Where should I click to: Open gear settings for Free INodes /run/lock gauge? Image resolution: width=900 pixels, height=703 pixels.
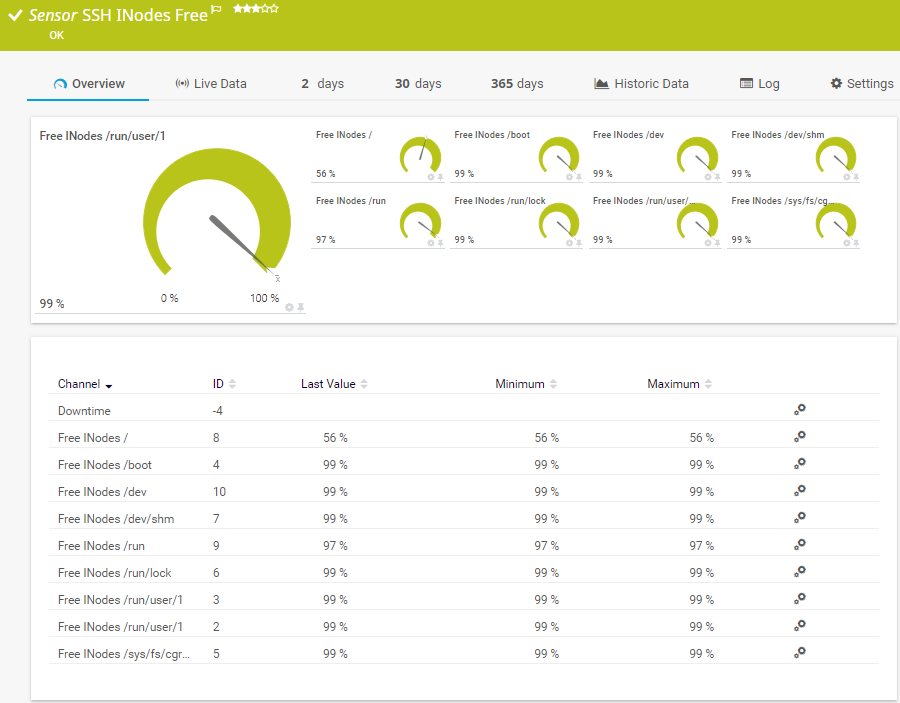569,243
